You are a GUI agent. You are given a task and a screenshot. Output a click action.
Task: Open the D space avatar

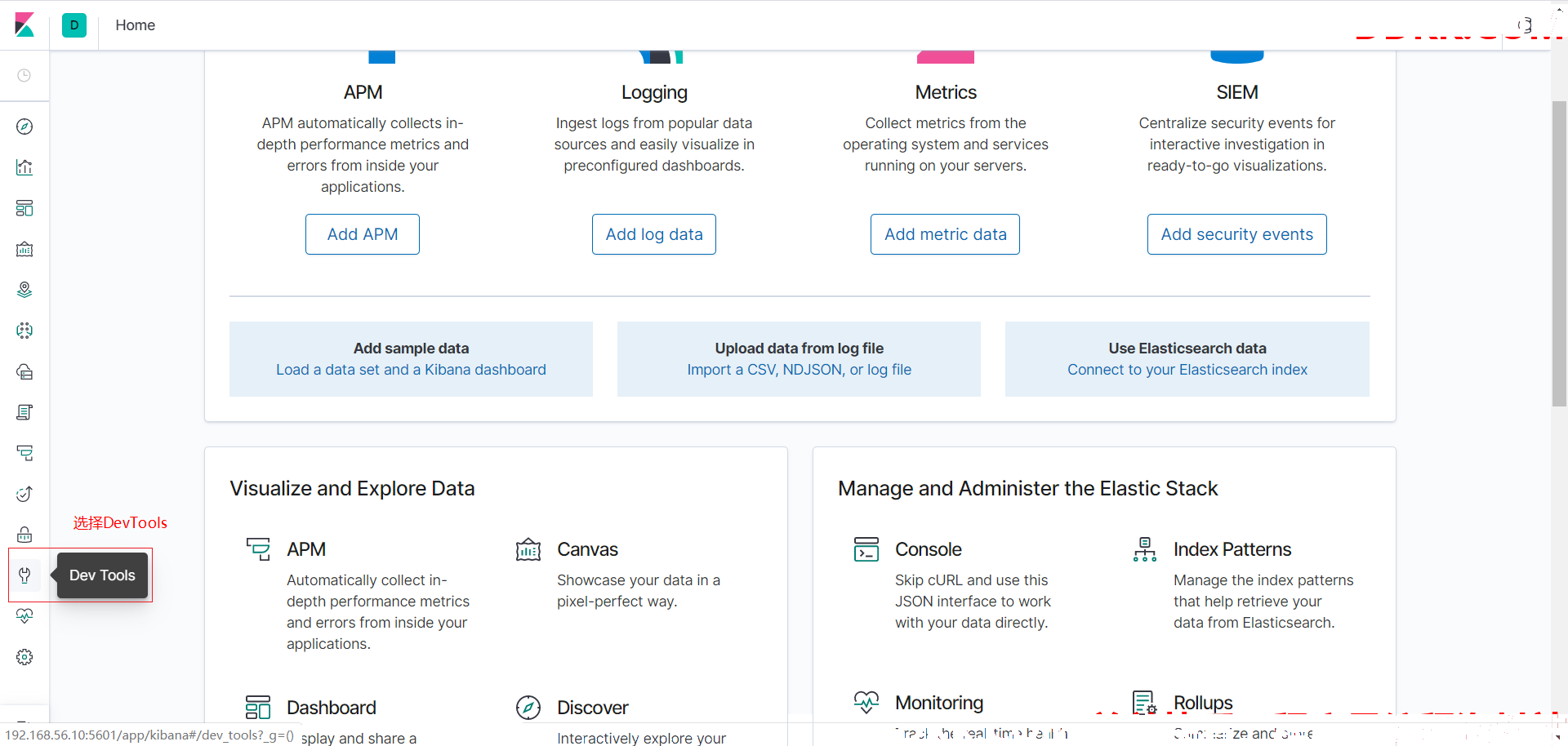[74, 25]
